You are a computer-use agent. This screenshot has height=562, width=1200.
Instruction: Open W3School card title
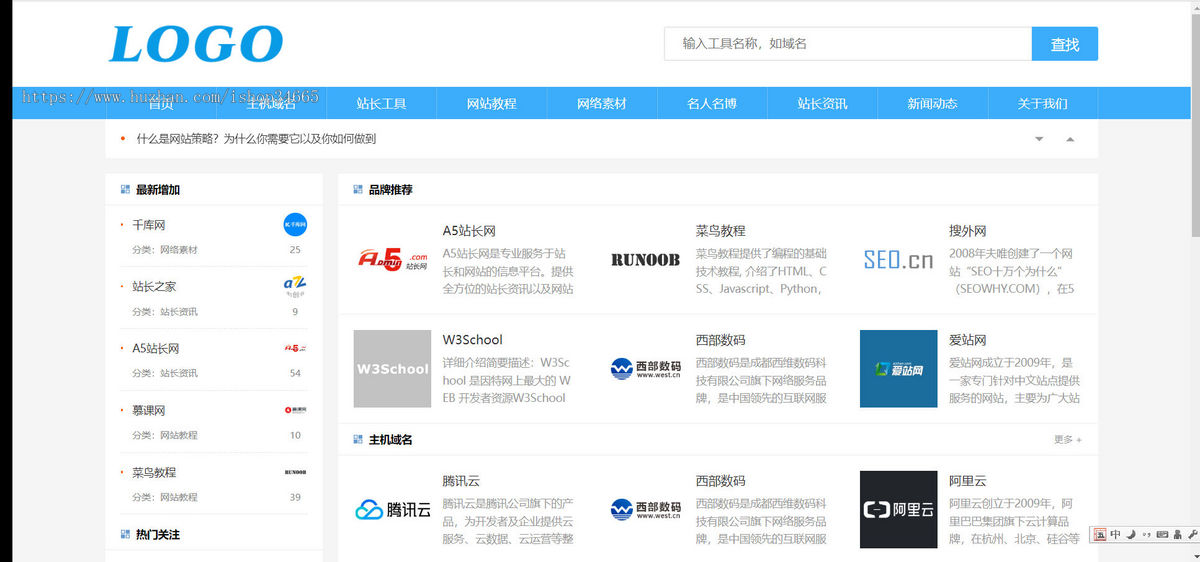click(x=473, y=339)
